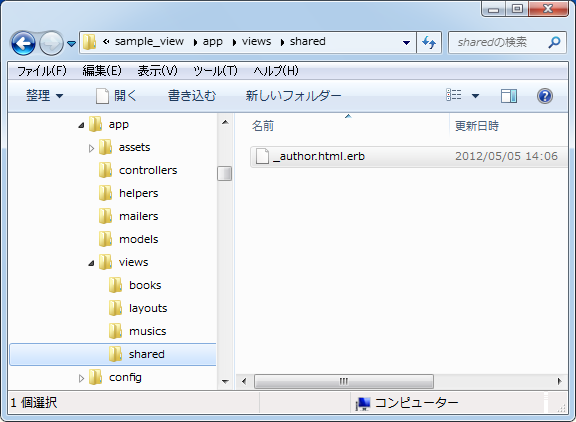Click the コンピューター icon in status bar

[363, 404]
